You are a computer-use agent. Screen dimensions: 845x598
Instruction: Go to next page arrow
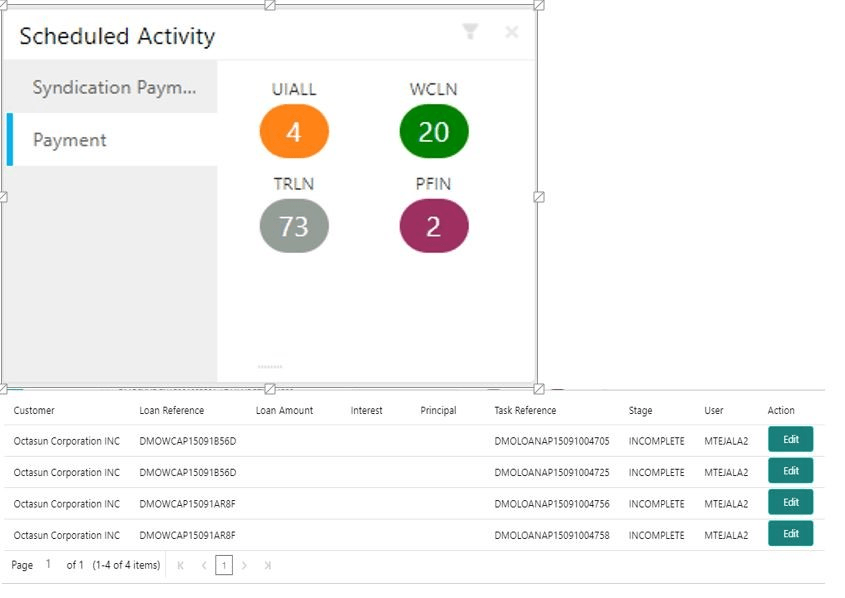(x=244, y=565)
